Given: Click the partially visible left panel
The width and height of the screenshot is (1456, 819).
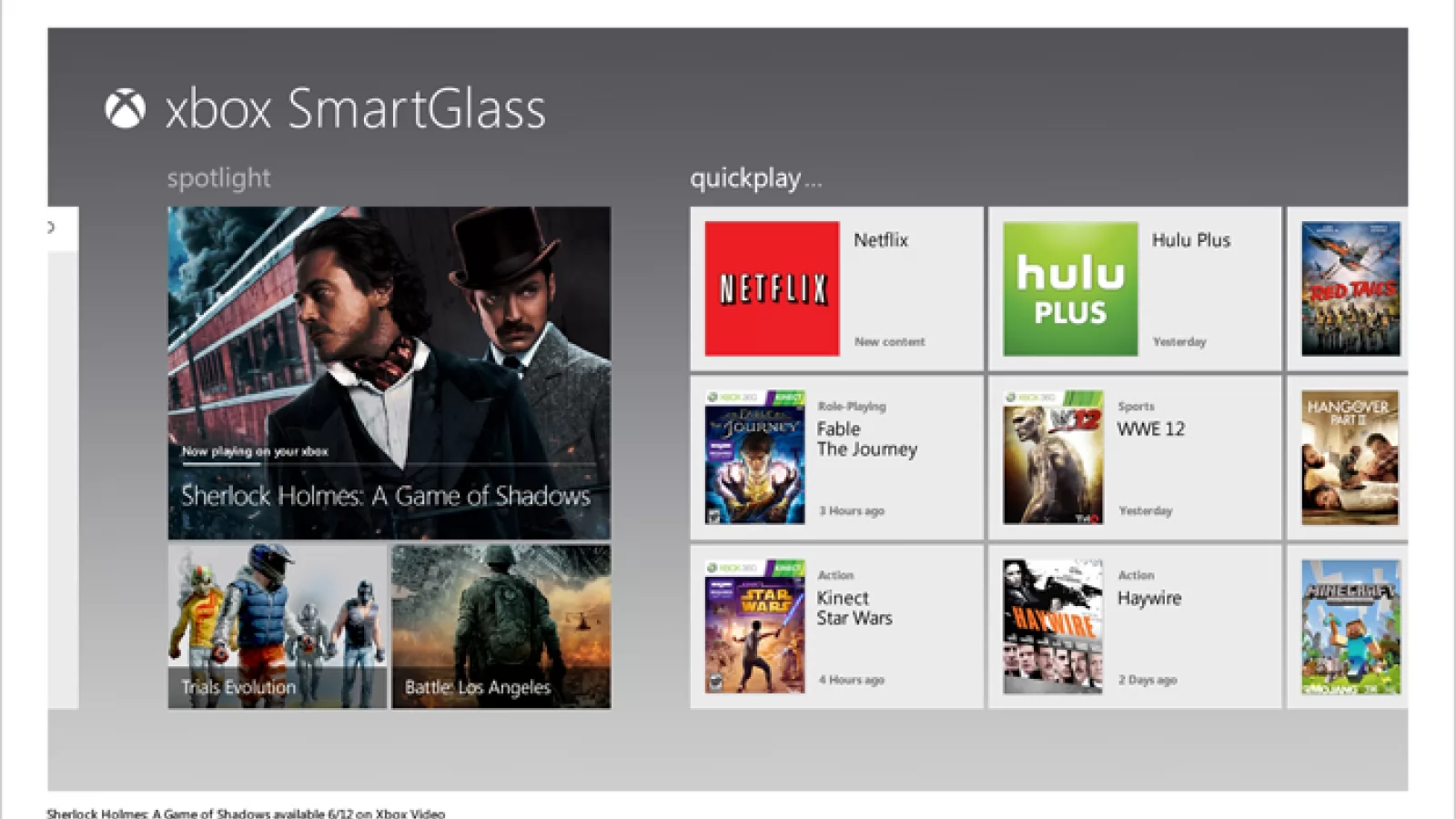Looking at the screenshot, I should [63, 458].
